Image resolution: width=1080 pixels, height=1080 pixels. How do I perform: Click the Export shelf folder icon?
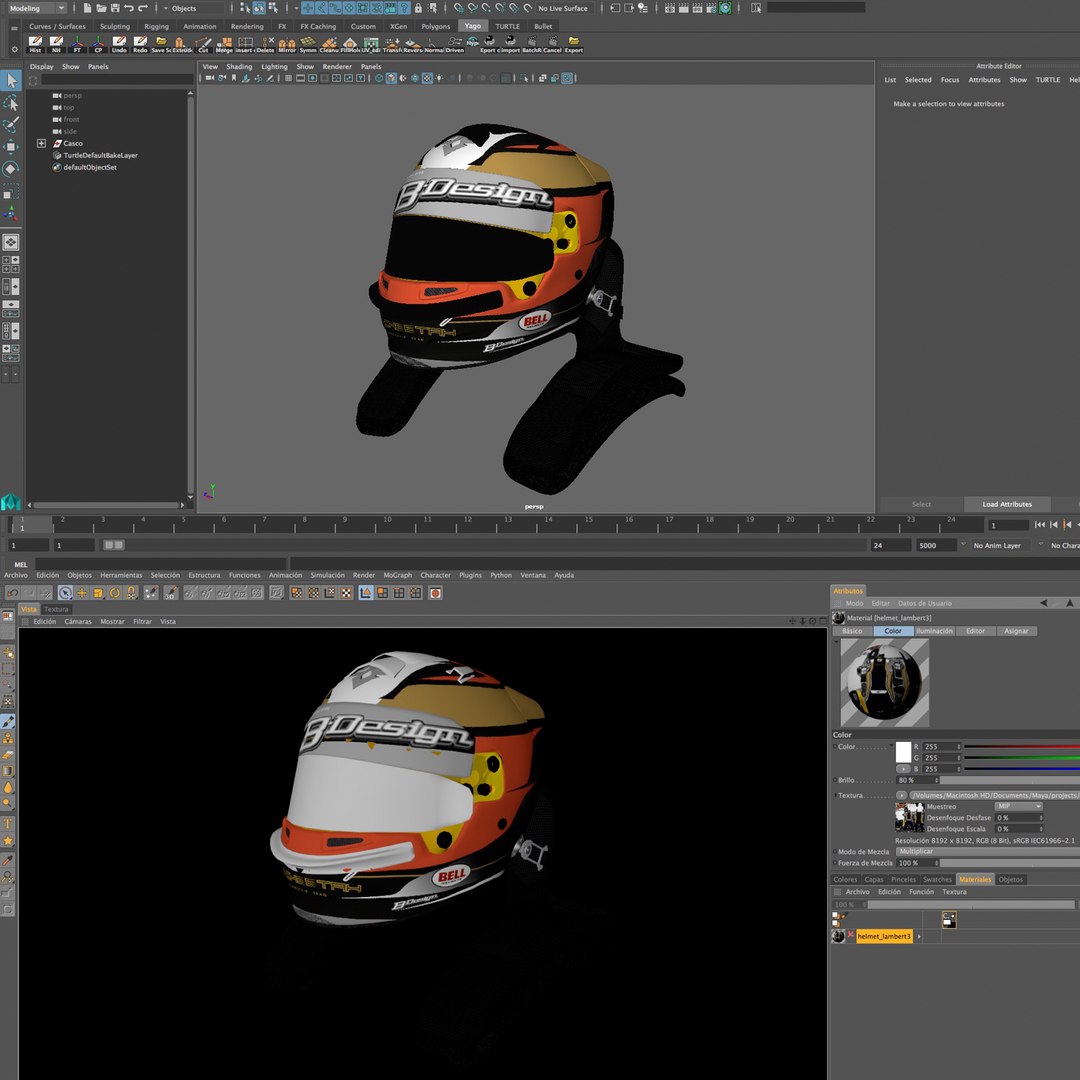(x=574, y=45)
